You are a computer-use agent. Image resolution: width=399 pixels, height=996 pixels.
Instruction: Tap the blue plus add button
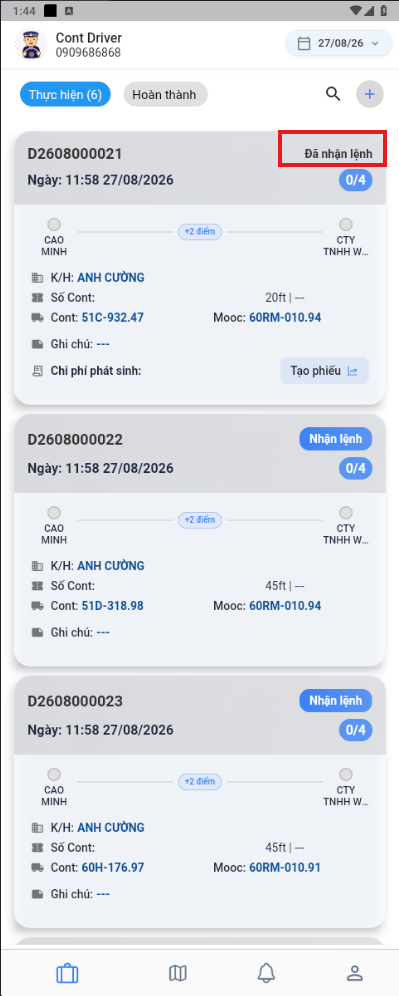[370, 95]
